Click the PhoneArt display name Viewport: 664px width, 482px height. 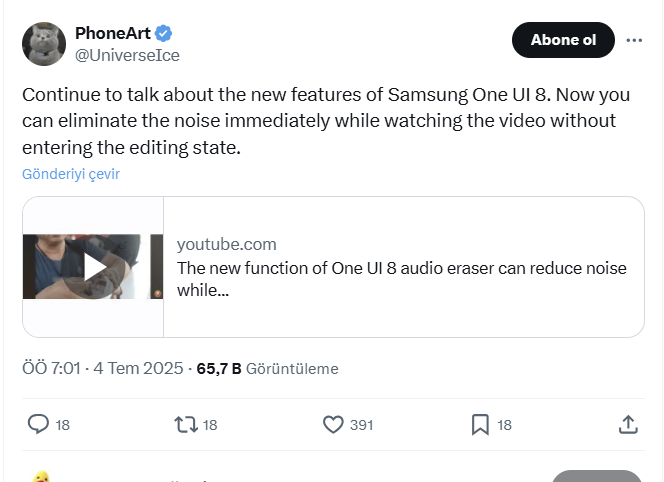click(x=113, y=33)
